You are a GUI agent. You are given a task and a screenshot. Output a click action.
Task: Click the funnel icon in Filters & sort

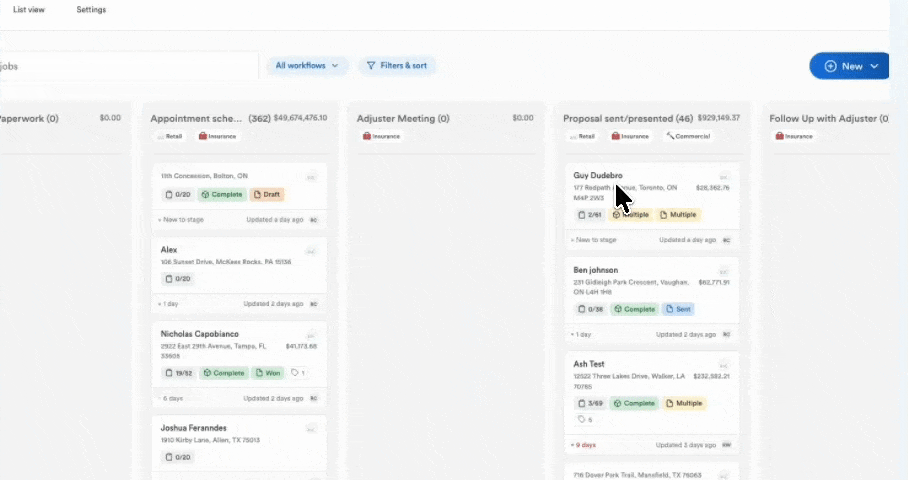(371, 65)
